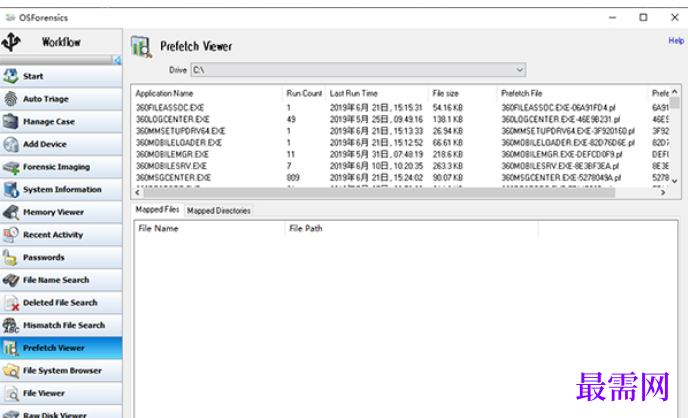The height and width of the screenshot is (418, 688).
Task: Click file size 218.6 KB cell
Action: pyautogui.click(x=448, y=154)
